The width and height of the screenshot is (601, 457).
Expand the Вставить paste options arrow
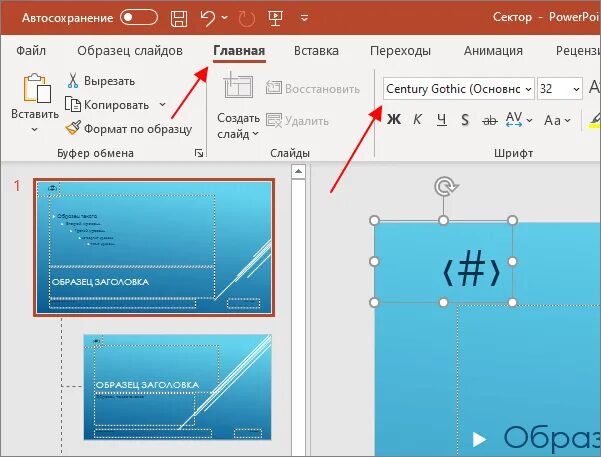(34, 130)
